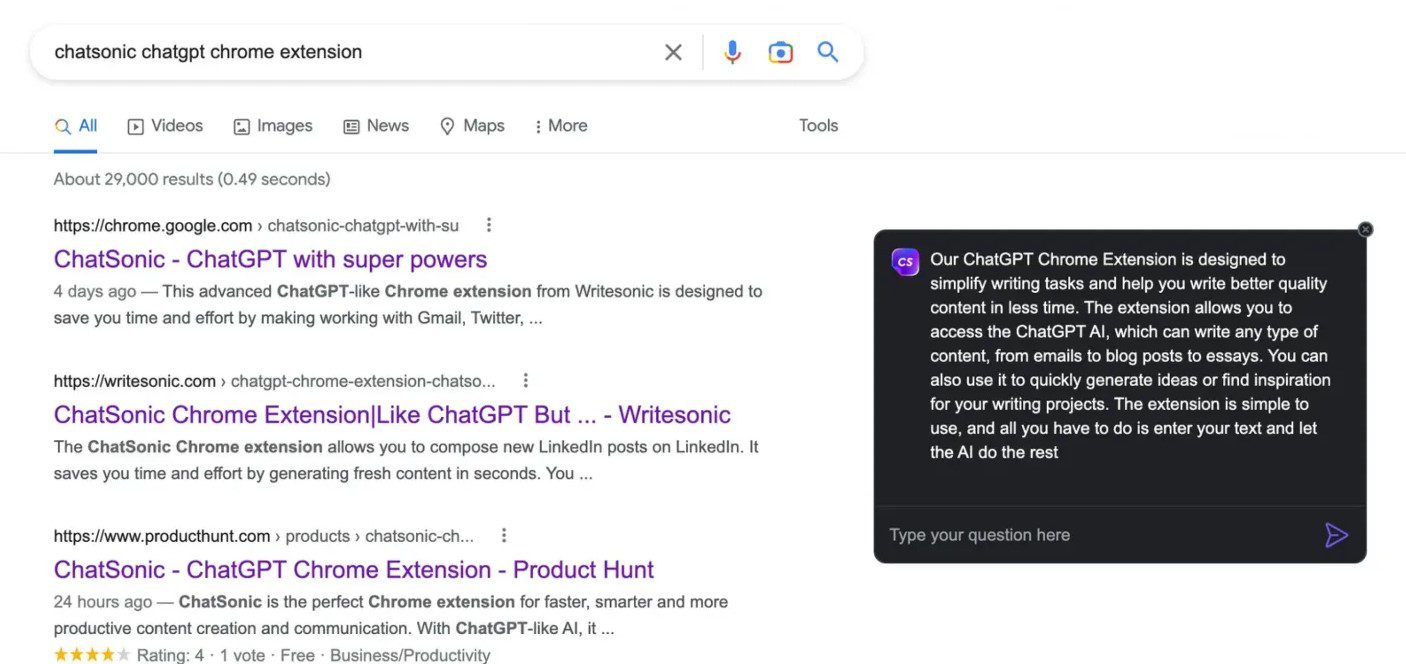Image resolution: width=1406 pixels, height=664 pixels.
Task: Click the microphone icon for voice search
Action: click(x=733, y=51)
